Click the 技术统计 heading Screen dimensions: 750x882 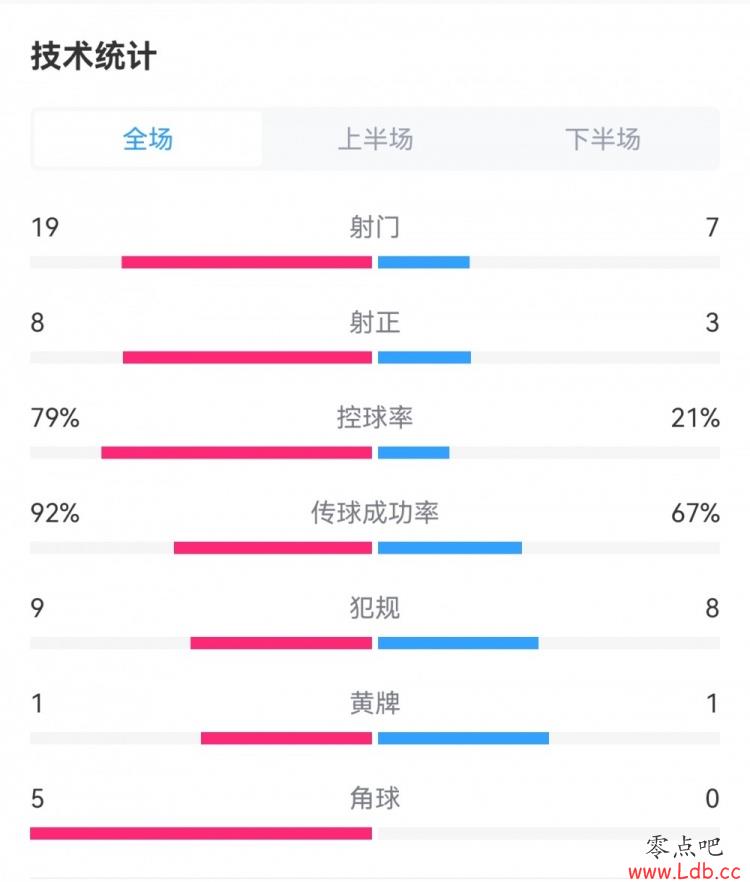click(93, 56)
